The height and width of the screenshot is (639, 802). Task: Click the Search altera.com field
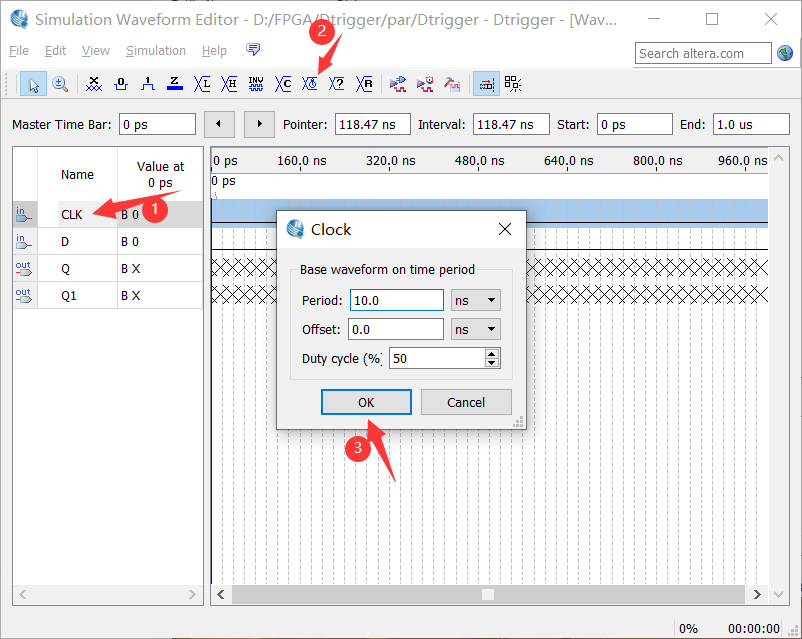tap(703, 53)
